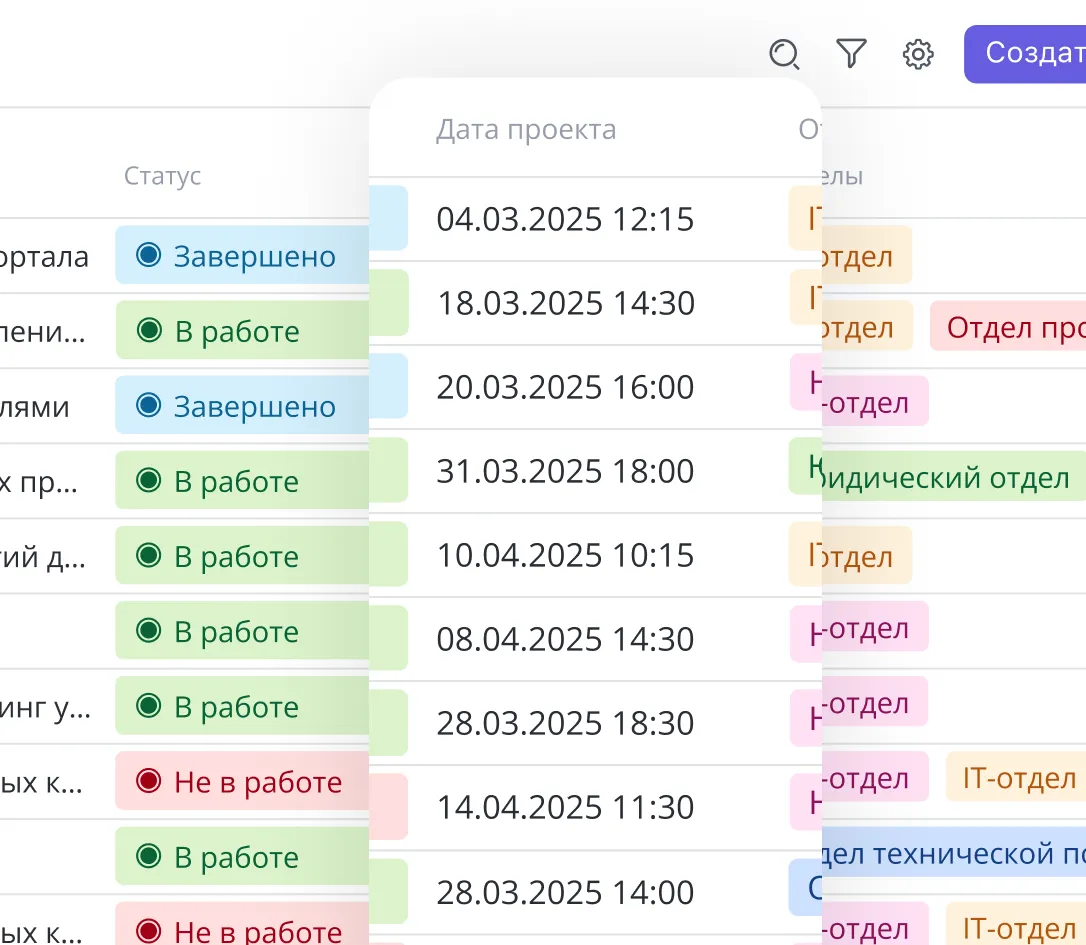Viewport: 1086px width, 945px height.
Task: Click the Отдел про... red department tag
Action: pos(1010,327)
